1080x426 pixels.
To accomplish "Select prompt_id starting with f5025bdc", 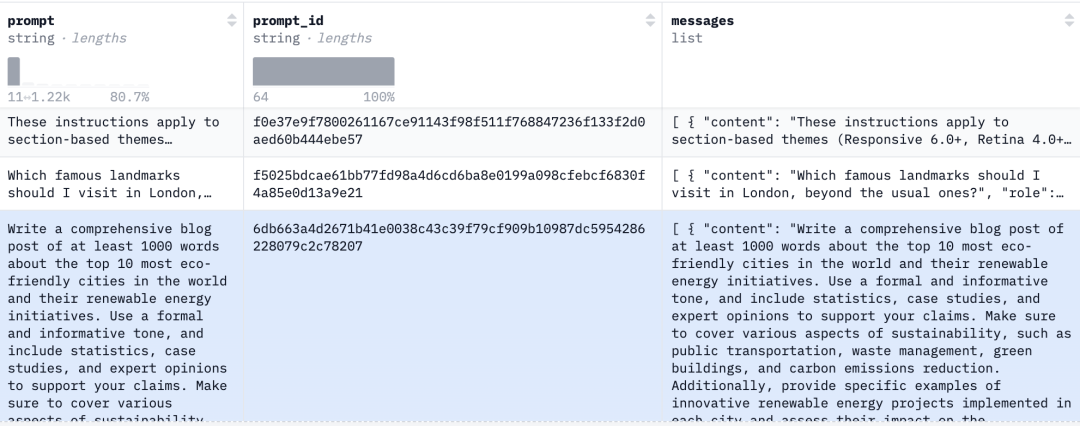I will click(449, 184).
